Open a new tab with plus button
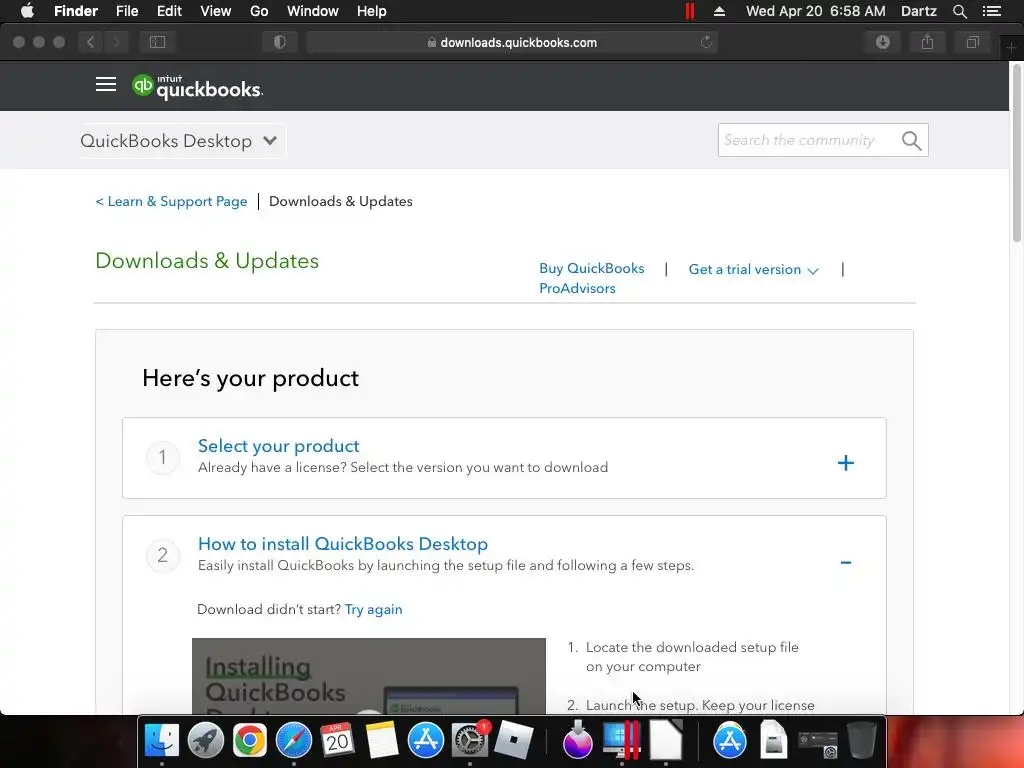 [x=1011, y=48]
